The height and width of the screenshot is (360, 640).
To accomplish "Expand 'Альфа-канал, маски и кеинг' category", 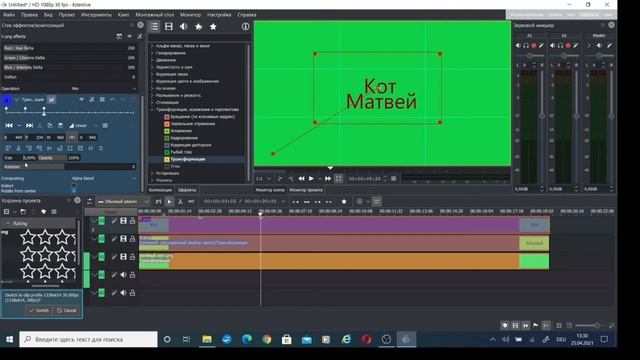I will coord(152,46).
